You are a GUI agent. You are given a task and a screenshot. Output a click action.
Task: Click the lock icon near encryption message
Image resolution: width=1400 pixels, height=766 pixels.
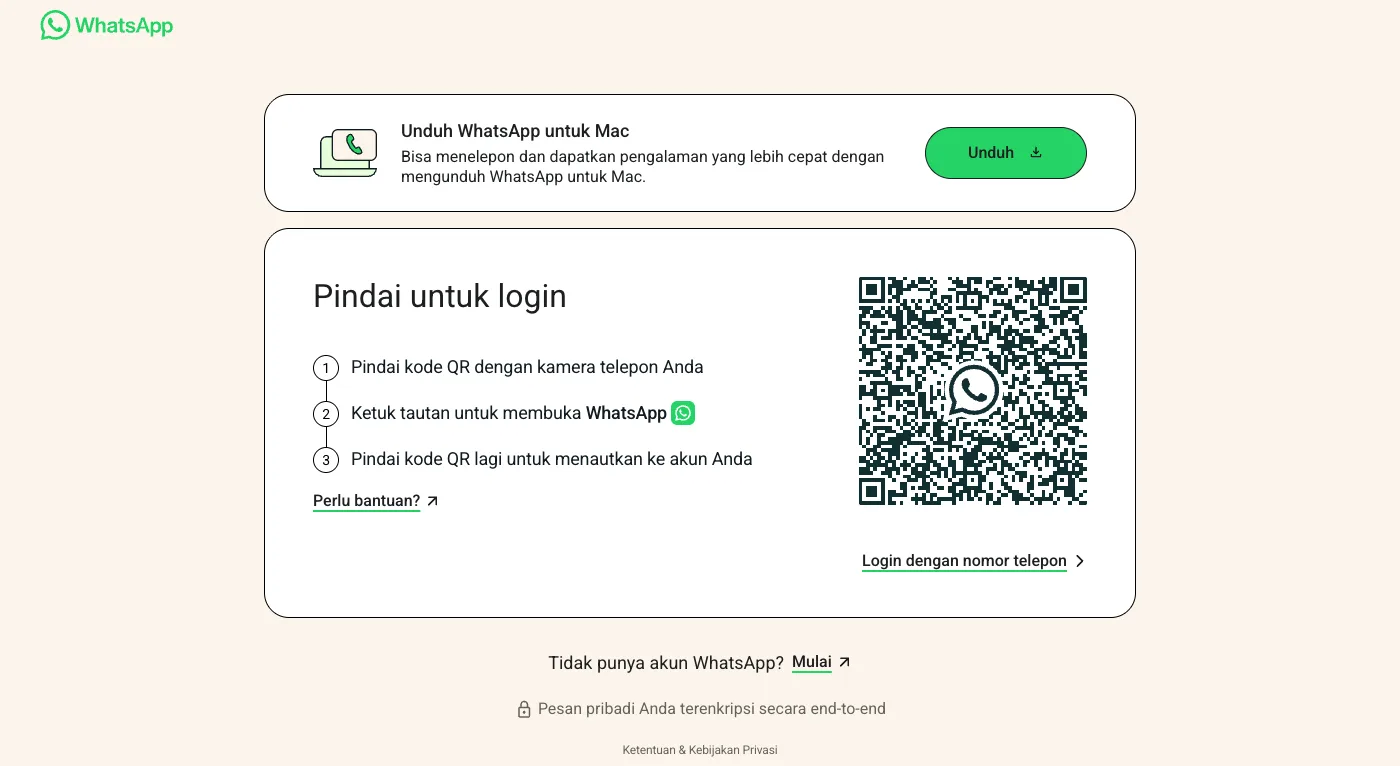point(523,709)
